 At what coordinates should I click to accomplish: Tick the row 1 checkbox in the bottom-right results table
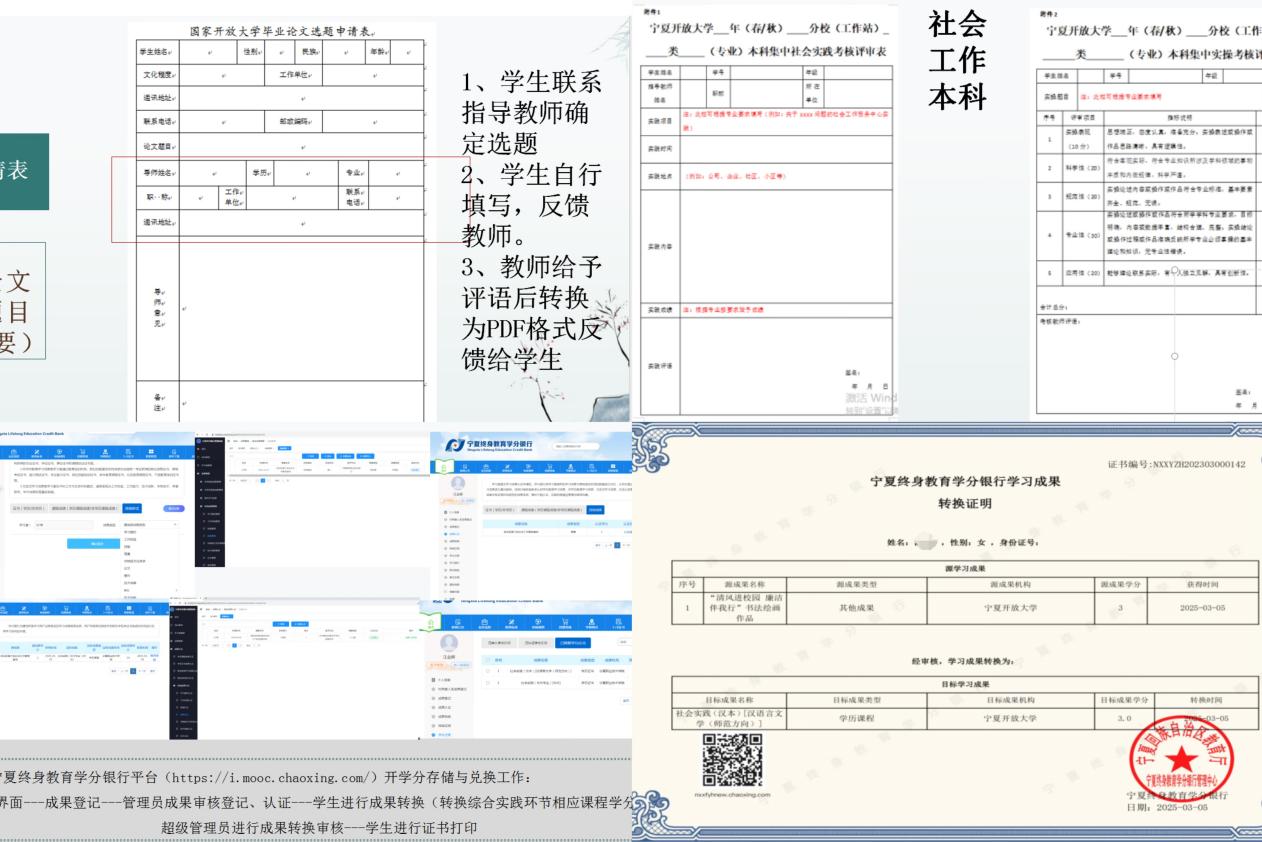click(x=488, y=671)
